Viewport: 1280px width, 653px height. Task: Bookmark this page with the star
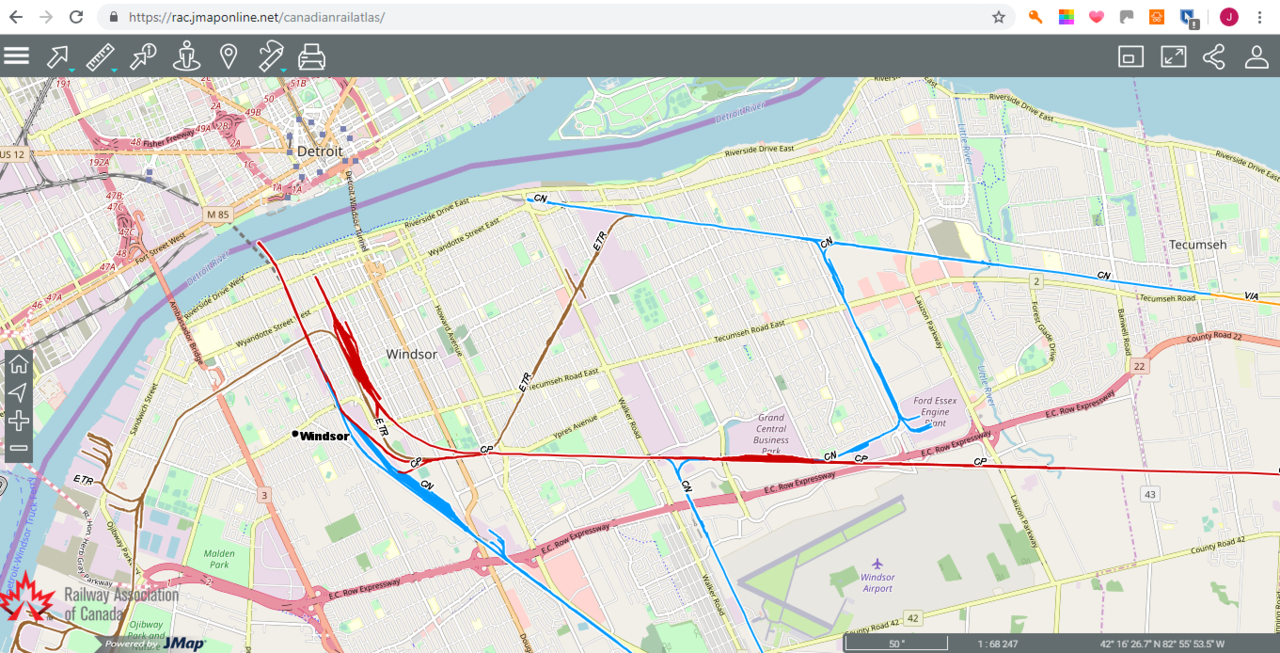point(998,17)
